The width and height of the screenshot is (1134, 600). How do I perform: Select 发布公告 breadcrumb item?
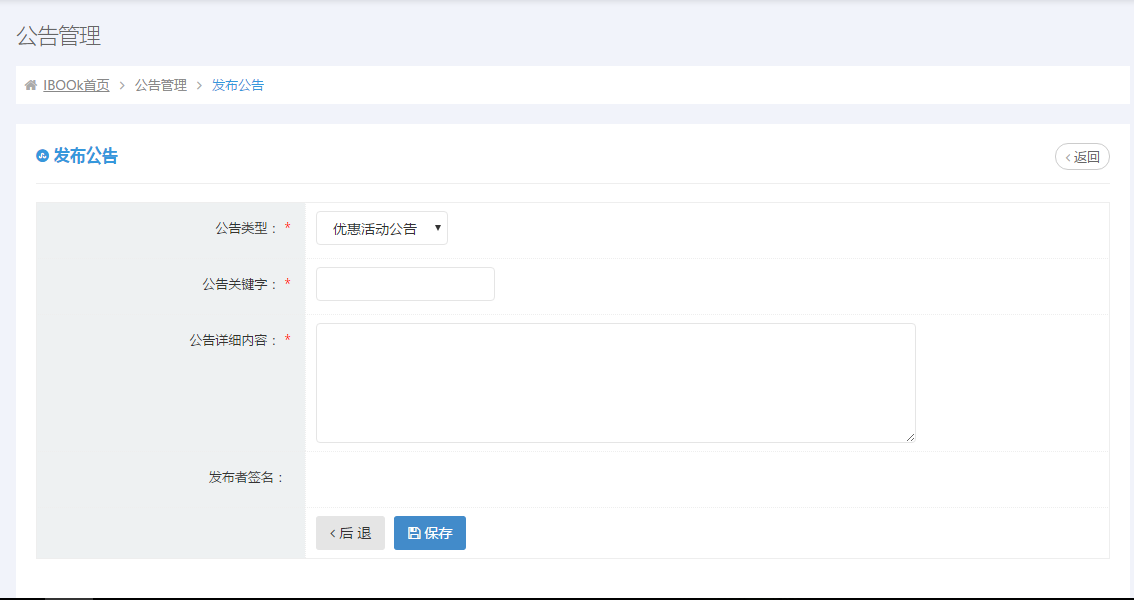click(x=238, y=85)
